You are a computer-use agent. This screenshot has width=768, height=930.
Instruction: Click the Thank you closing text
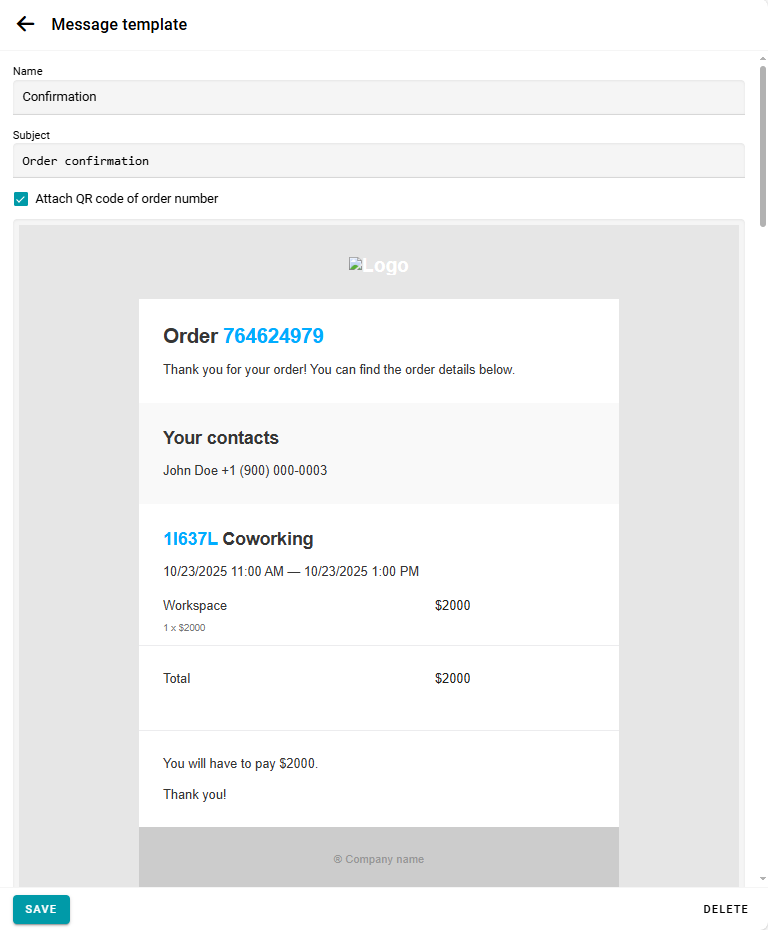point(195,794)
